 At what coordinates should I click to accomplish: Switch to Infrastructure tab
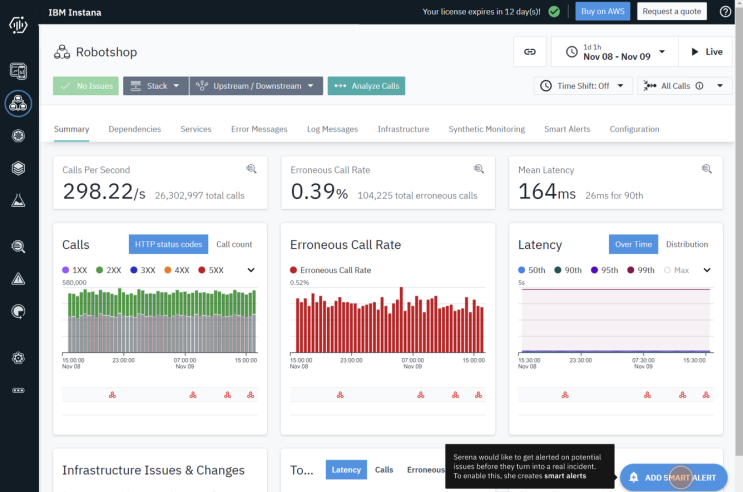click(x=403, y=129)
